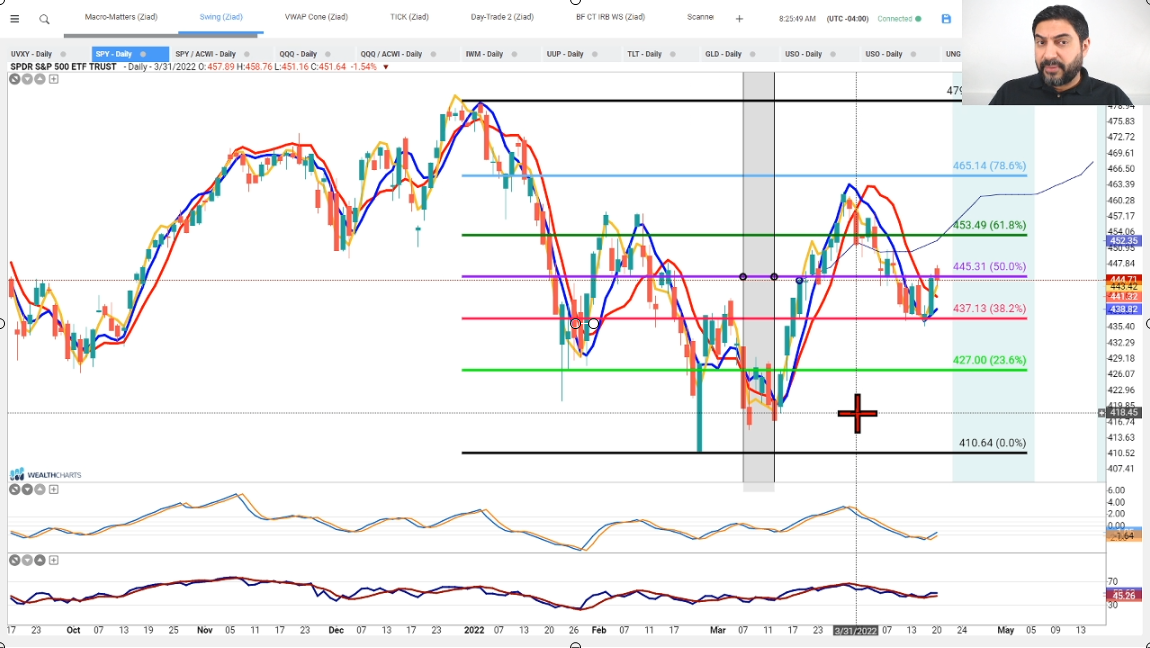The height and width of the screenshot is (648, 1150).
Task: Click the 438.82 blue price tag
Action: (x=1124, y=310)
